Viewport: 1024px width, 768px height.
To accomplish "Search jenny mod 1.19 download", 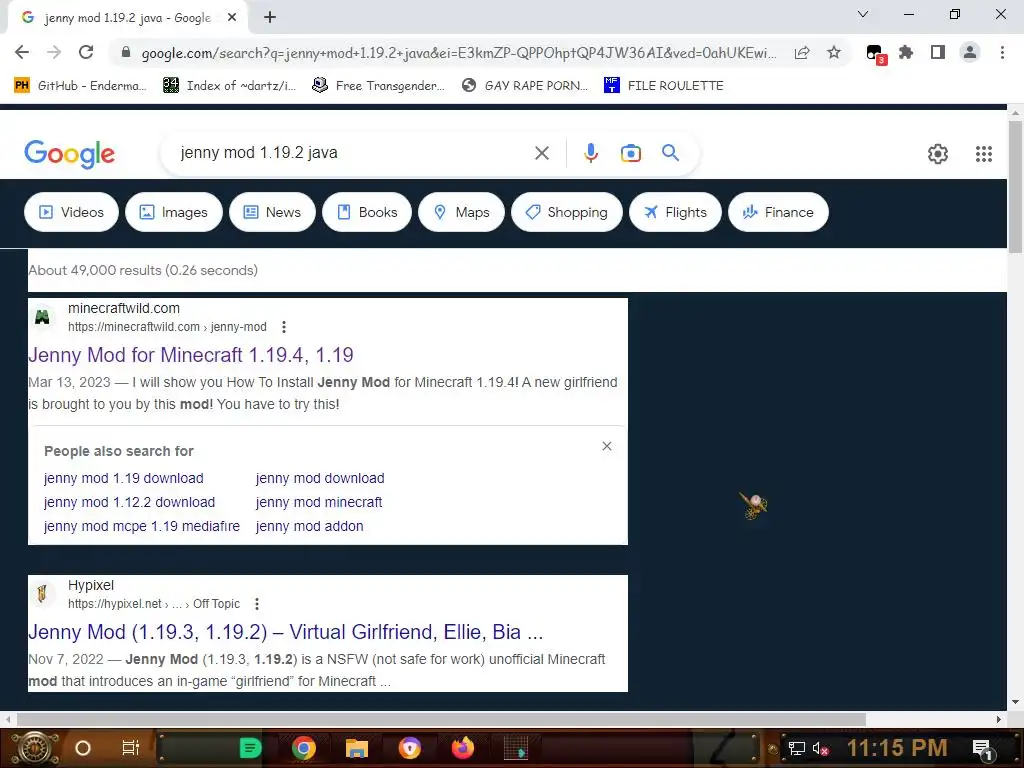I will pyautogui.click(x=123, y=478).
